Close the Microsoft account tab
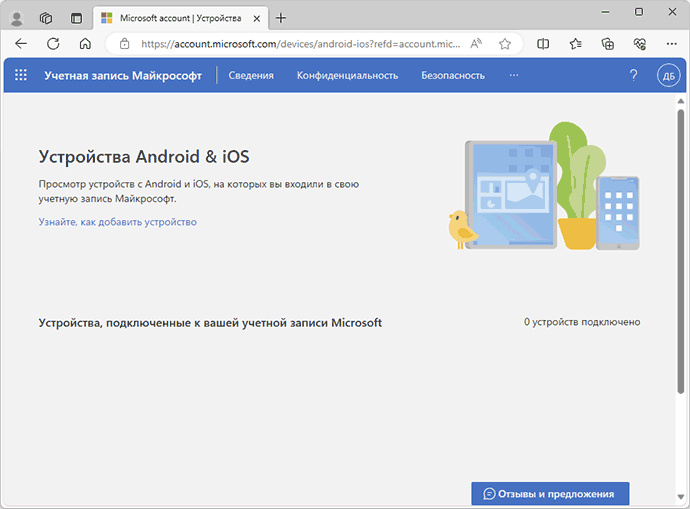Viewport: 690px width, 509px height. [x=257, y=18]
